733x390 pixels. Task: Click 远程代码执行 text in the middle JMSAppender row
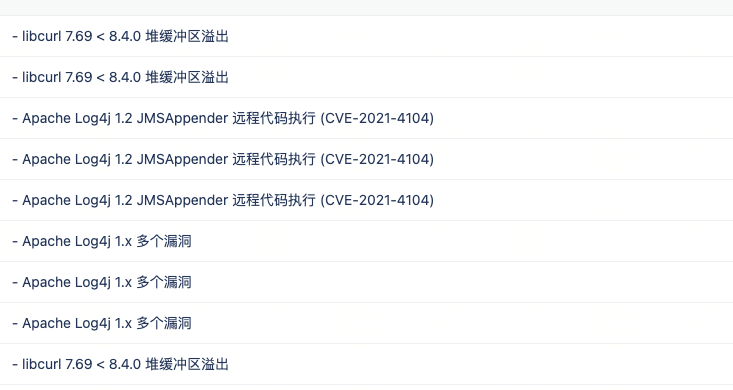point(274,159)
